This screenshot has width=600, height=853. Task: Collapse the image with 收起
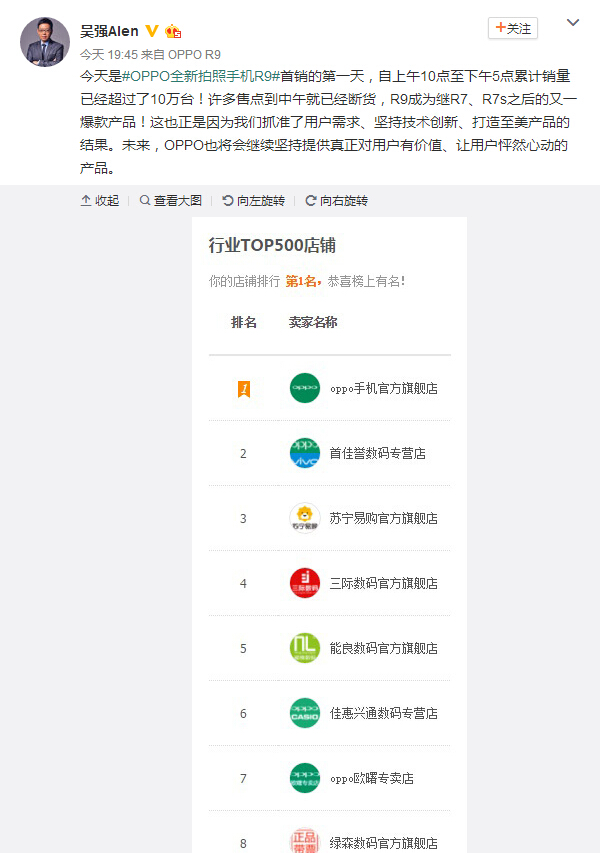[100, 201]
